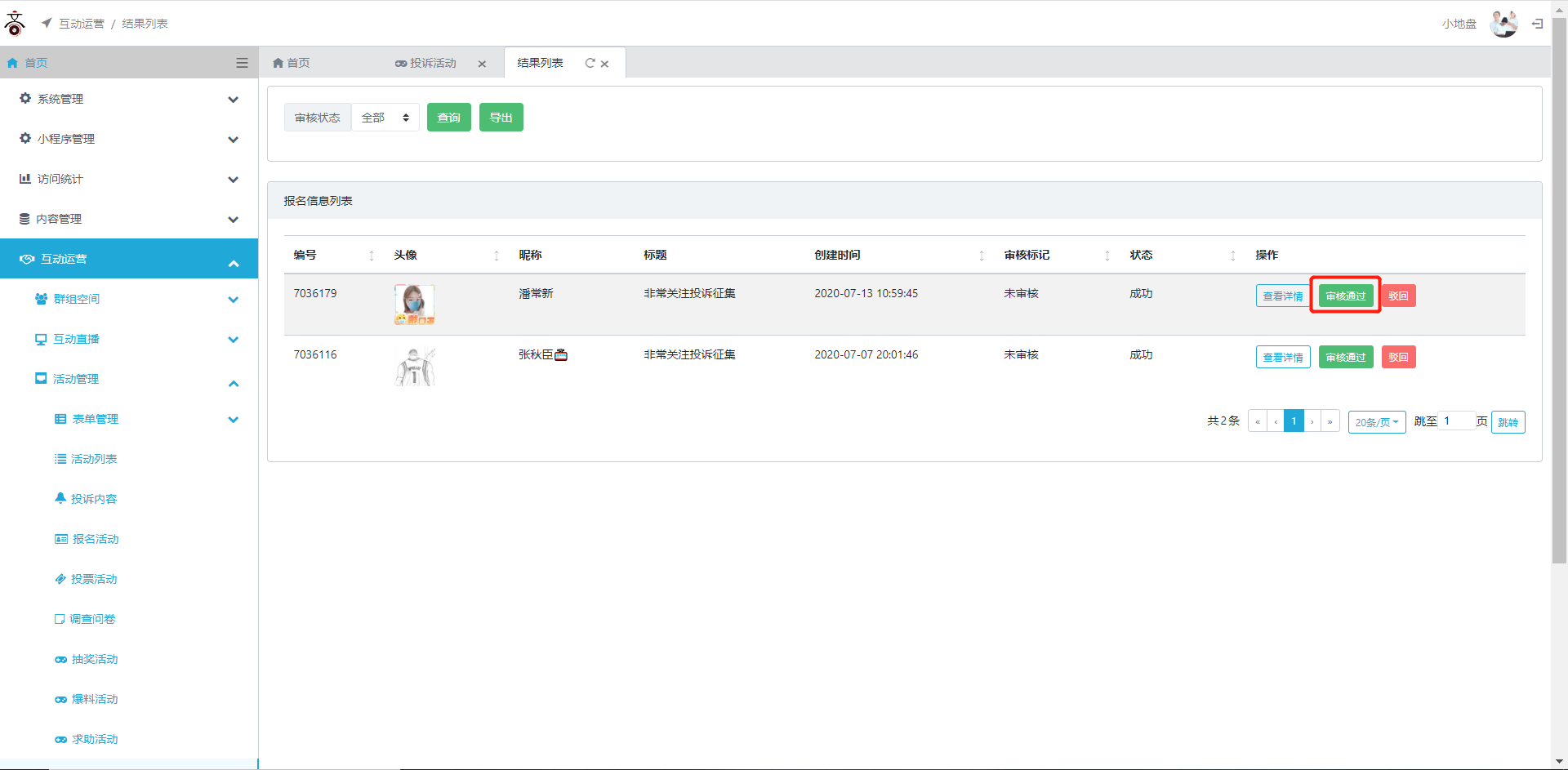Click 潘常新's avatar thumbnail
The image size is (1568, 770).
[x=414, y=304]
